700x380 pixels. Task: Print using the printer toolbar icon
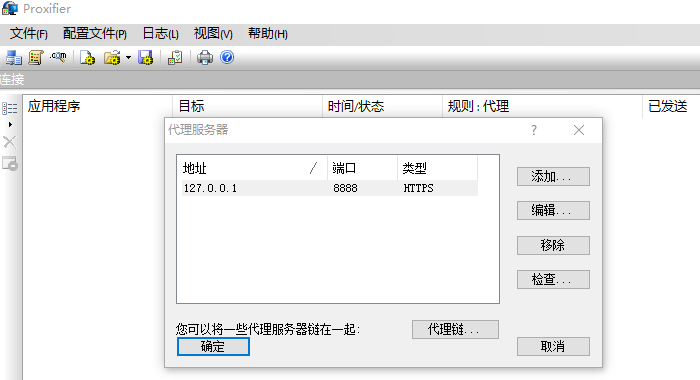[x=205, y=58]
